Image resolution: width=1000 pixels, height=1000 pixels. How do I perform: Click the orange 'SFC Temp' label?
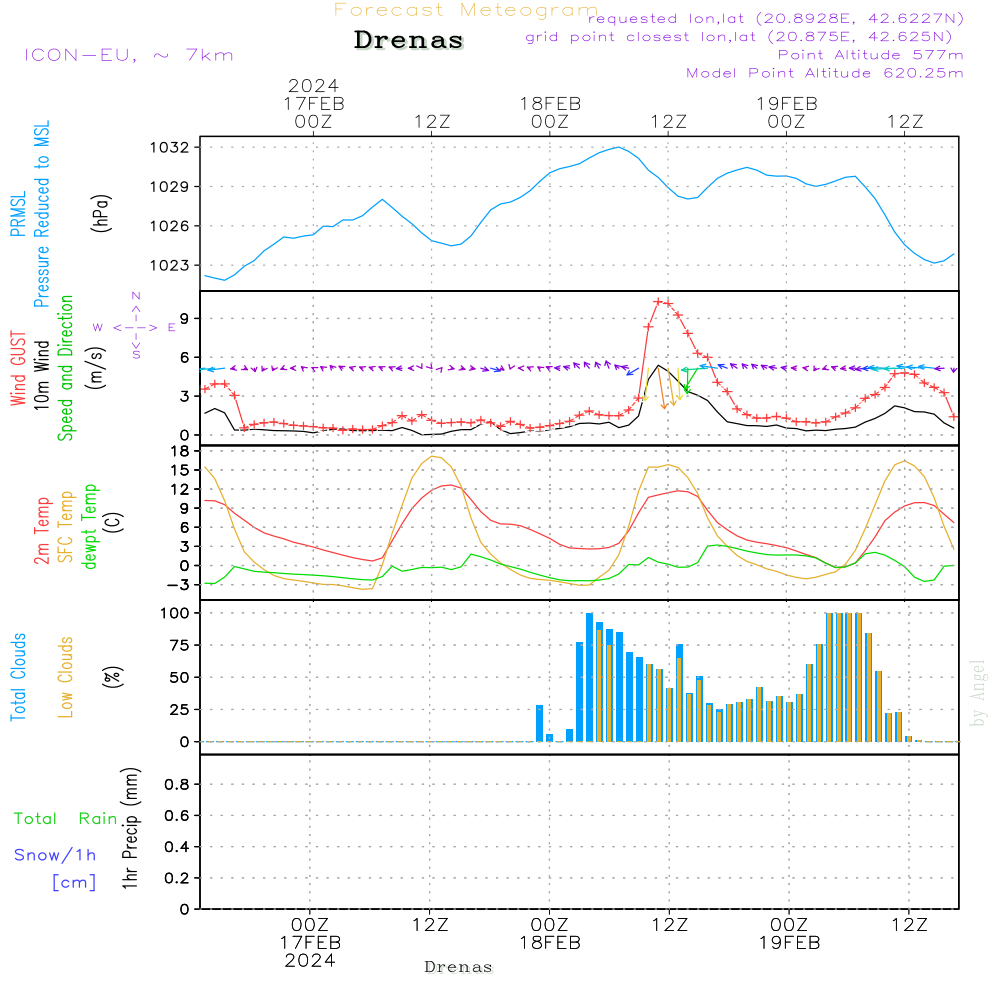[x=66, y=527]
